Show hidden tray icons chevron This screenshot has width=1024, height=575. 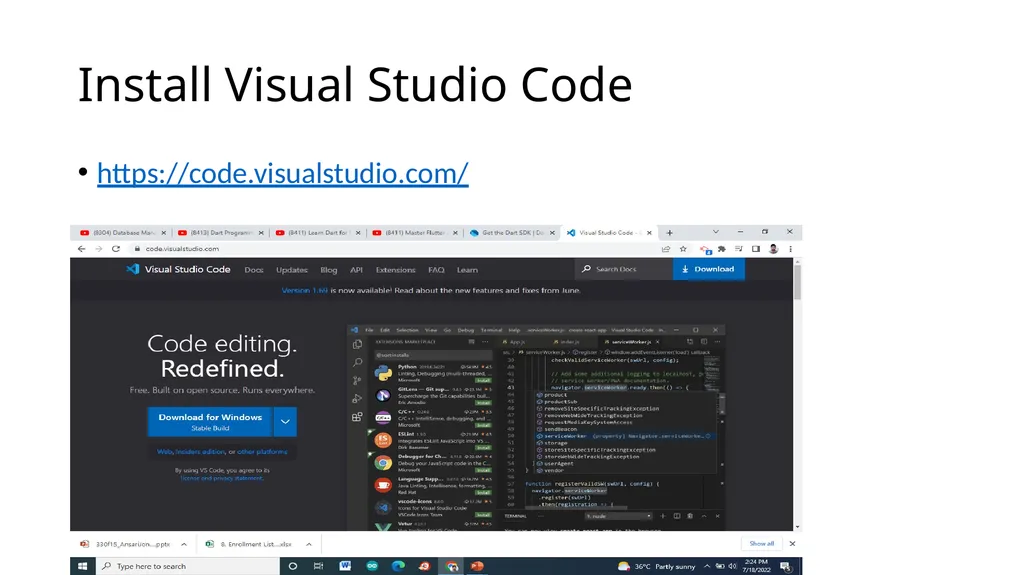(x=707, y=566)
